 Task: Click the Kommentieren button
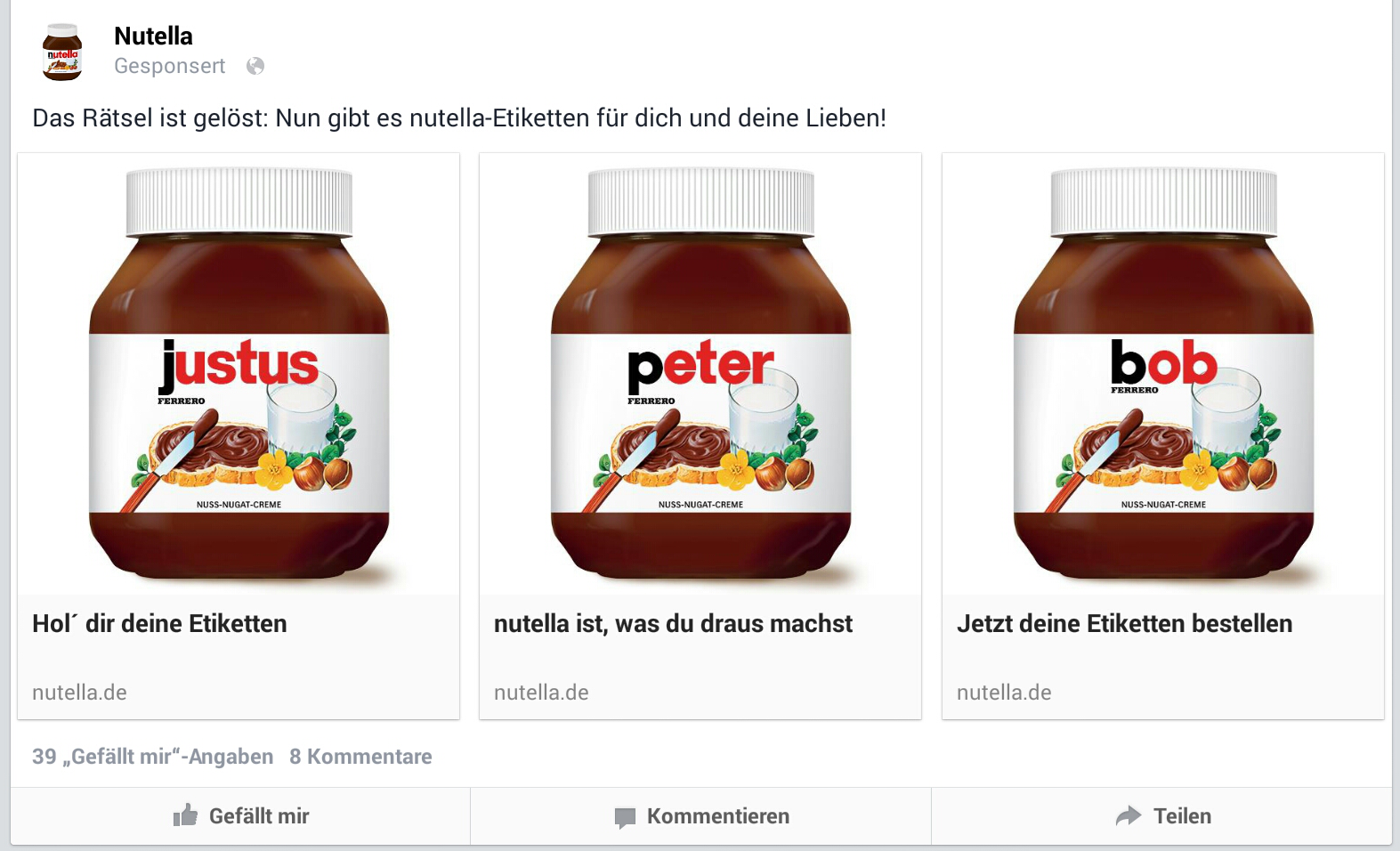[700, 816]
